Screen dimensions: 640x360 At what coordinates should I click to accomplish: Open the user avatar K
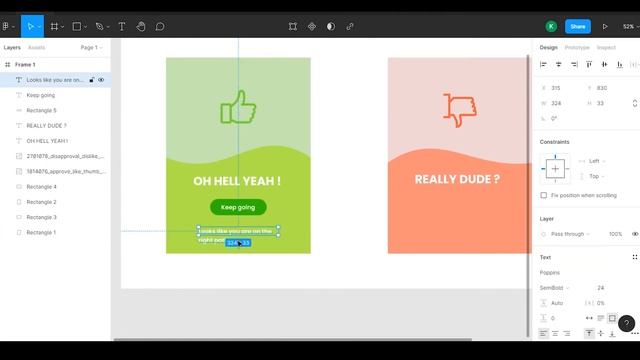(551, 27)
